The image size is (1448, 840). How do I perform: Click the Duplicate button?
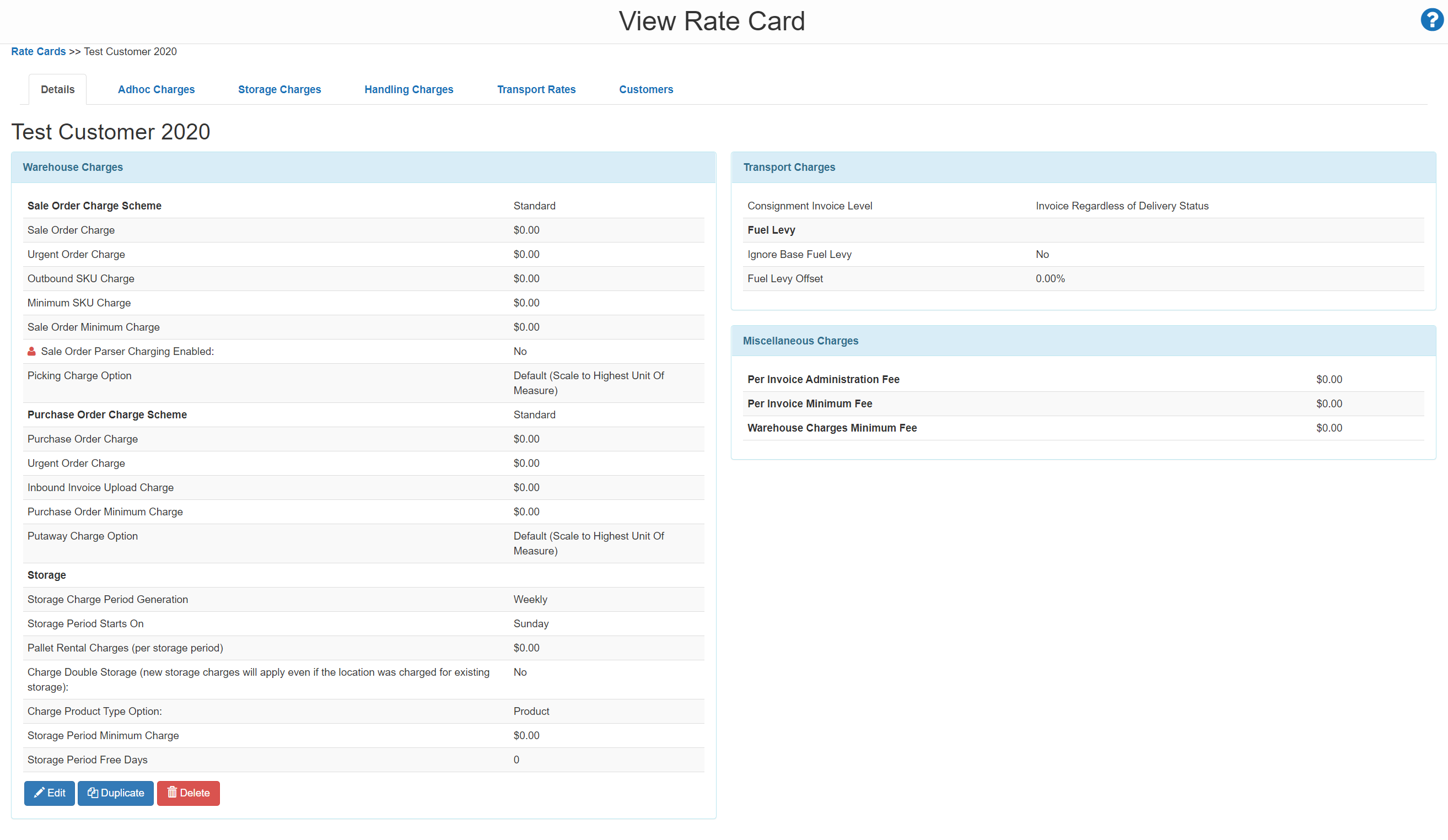pyautogui.click(x=115, y=793)
